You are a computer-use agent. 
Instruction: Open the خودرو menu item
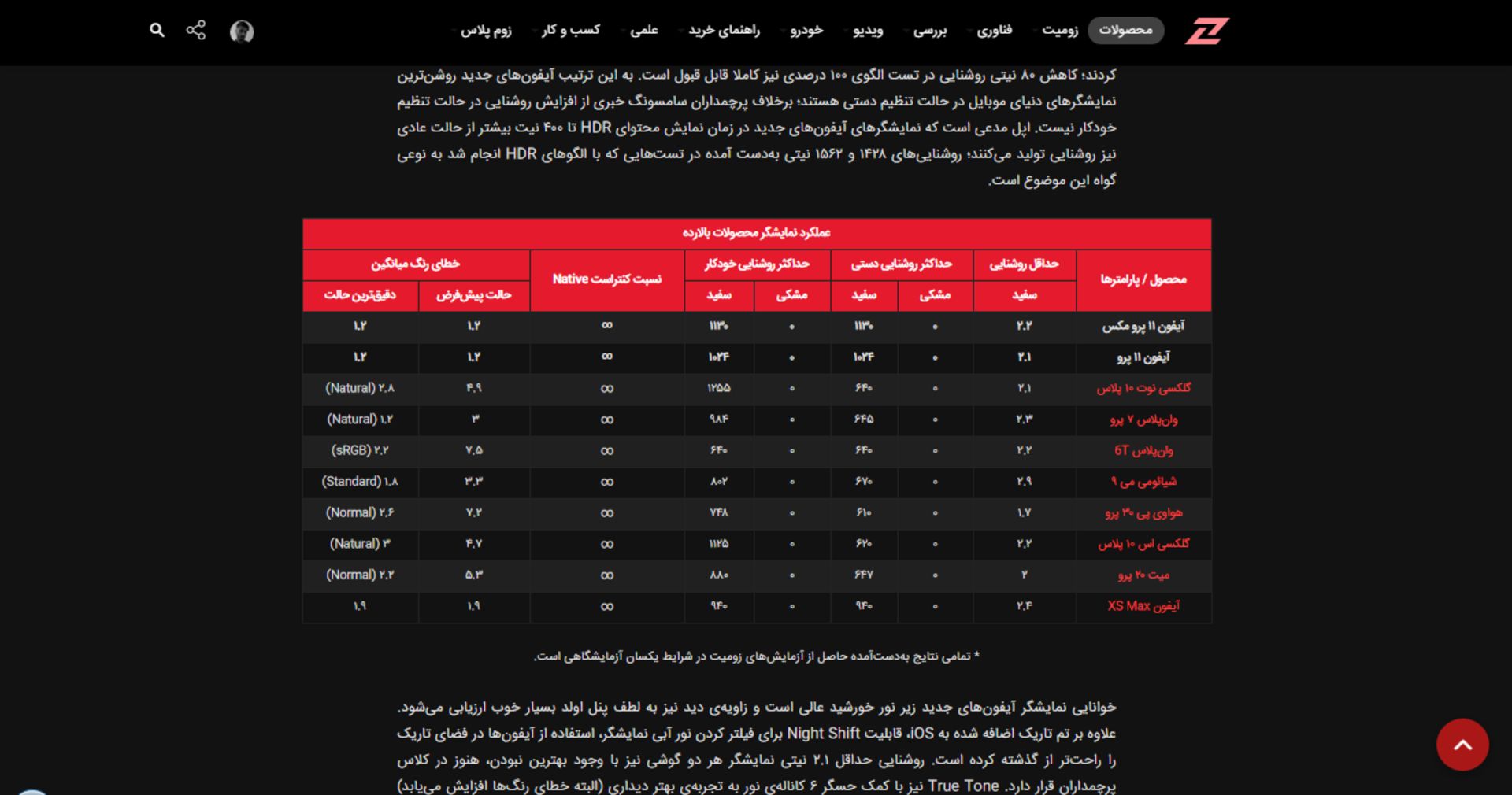[806, 30]
